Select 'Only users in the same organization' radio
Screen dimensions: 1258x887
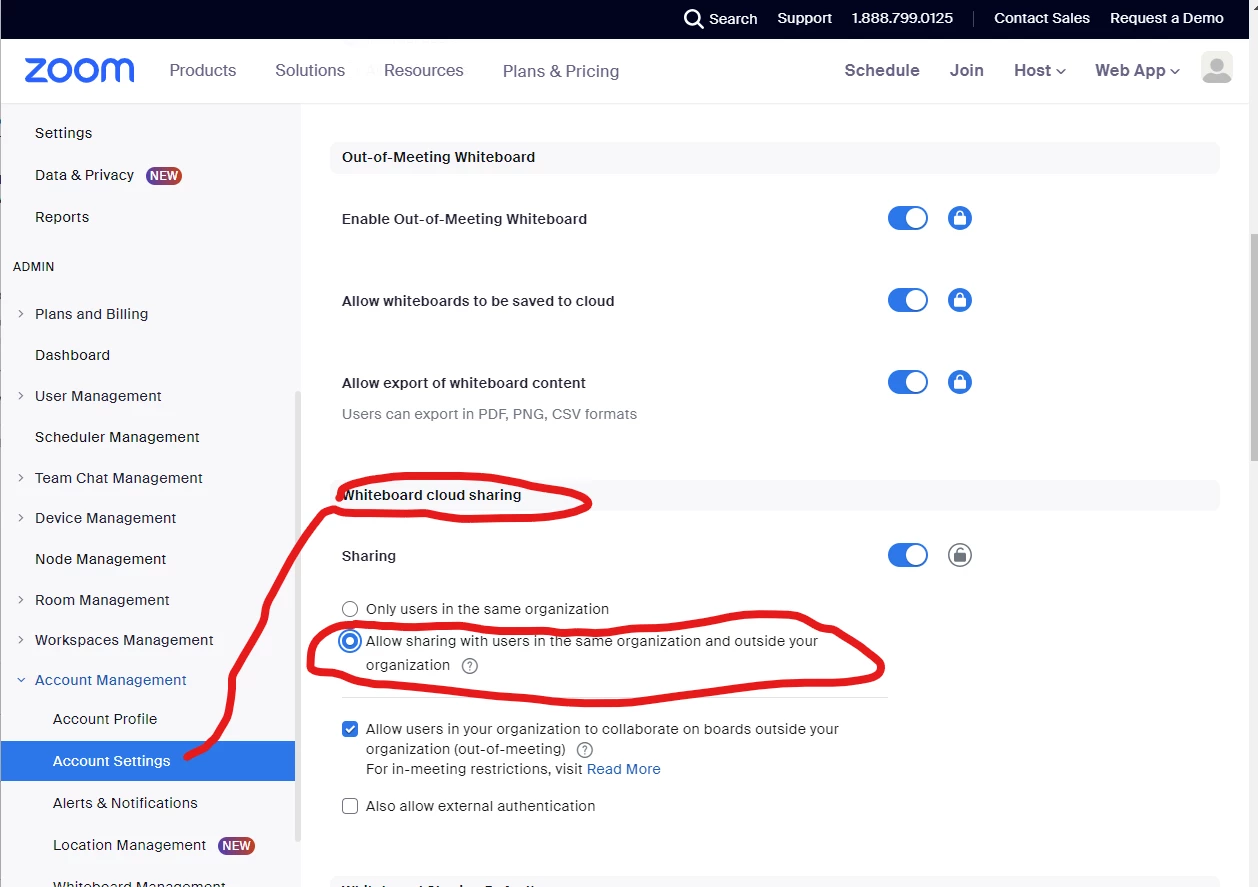click(x=350, y=609)
